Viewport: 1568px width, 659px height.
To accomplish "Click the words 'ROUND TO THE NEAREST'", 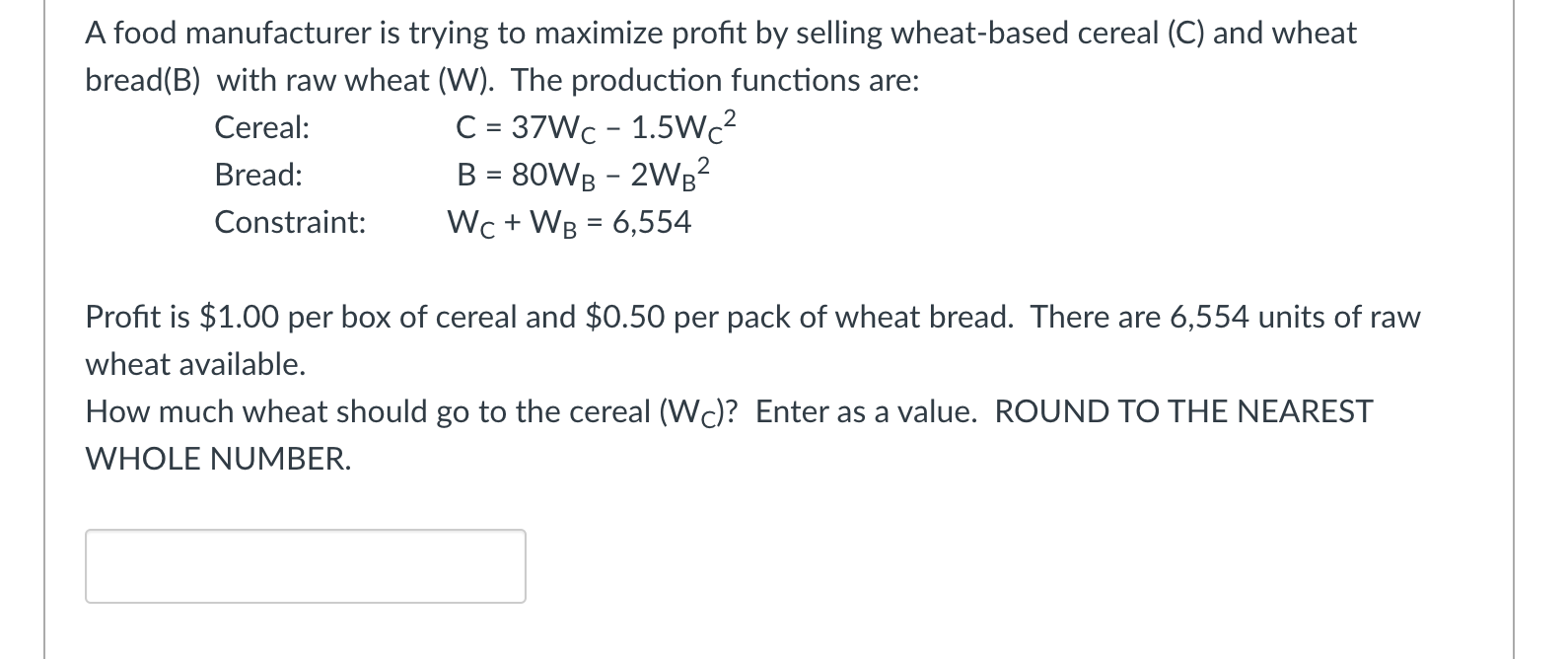I will click(1183, 411).
